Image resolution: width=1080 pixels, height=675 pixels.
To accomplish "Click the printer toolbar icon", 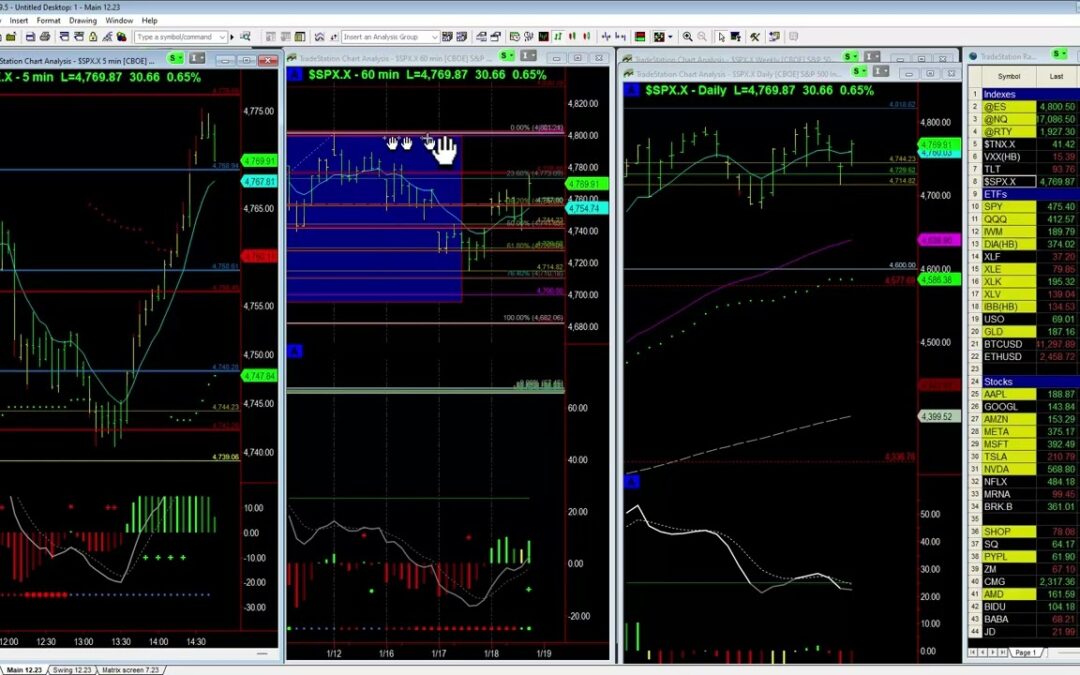I will tap(45, 37).
